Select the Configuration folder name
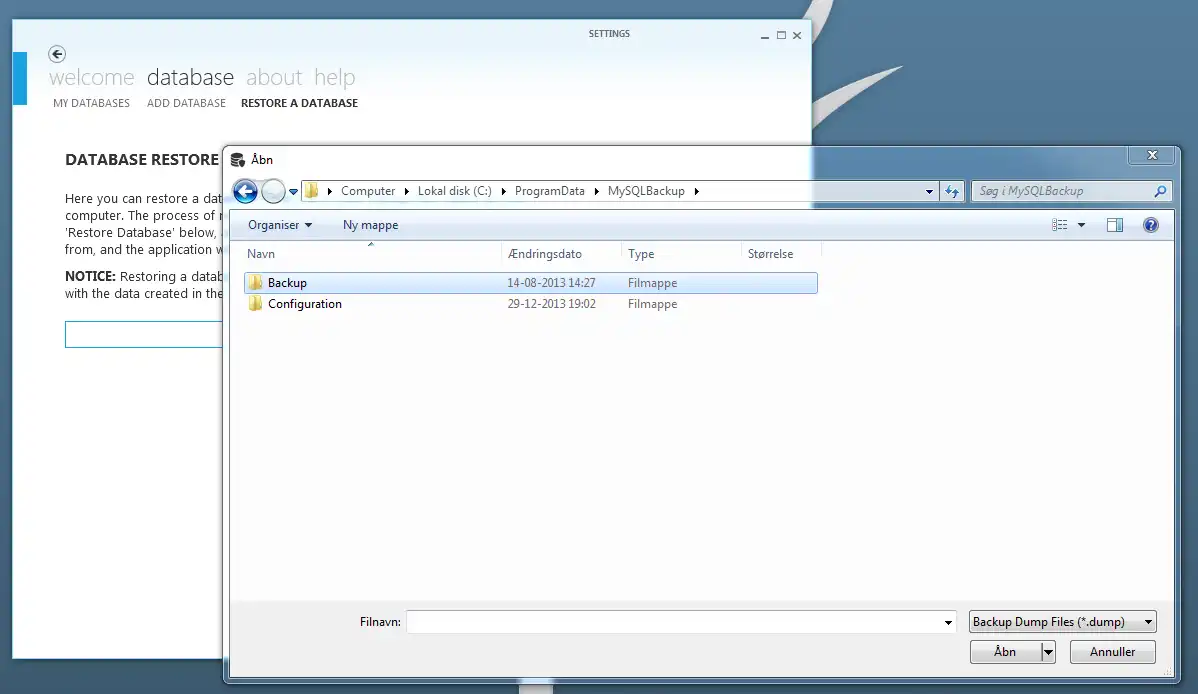 click(x=305, y=303)
